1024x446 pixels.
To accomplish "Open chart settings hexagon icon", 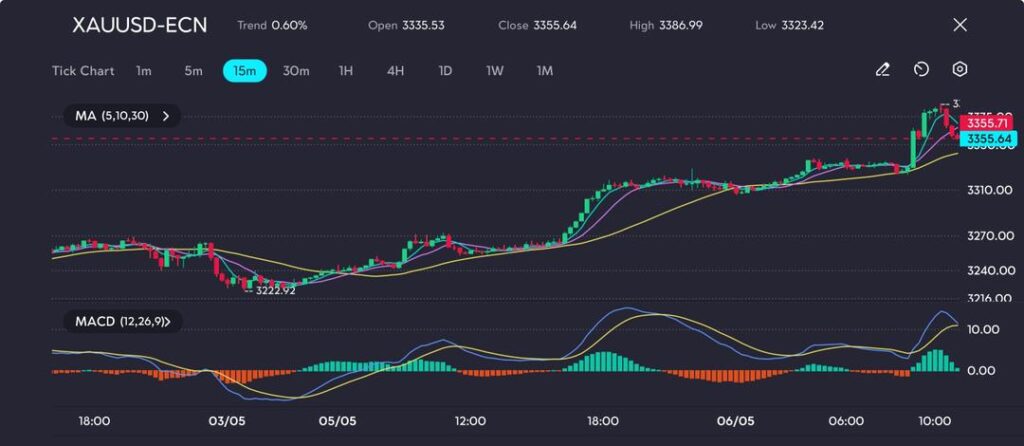I will click(x=959, y=70).
